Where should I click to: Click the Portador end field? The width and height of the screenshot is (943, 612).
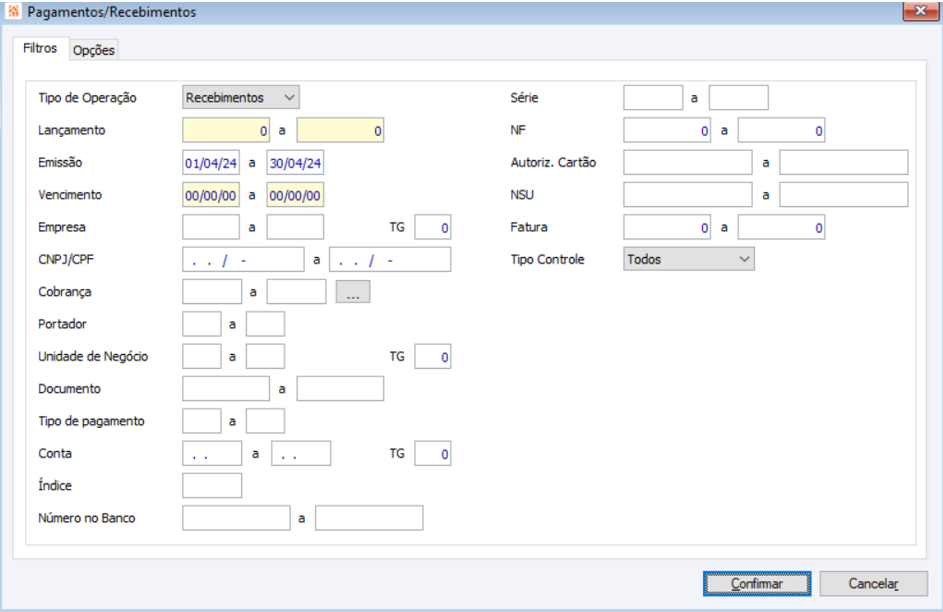[x=265, y=324]
